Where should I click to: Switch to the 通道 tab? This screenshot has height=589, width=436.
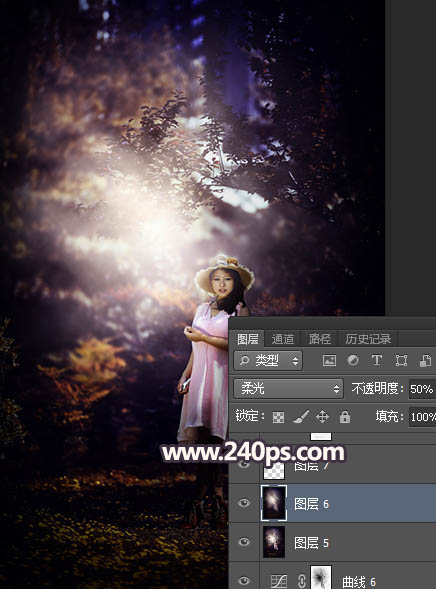coord(283,339)
